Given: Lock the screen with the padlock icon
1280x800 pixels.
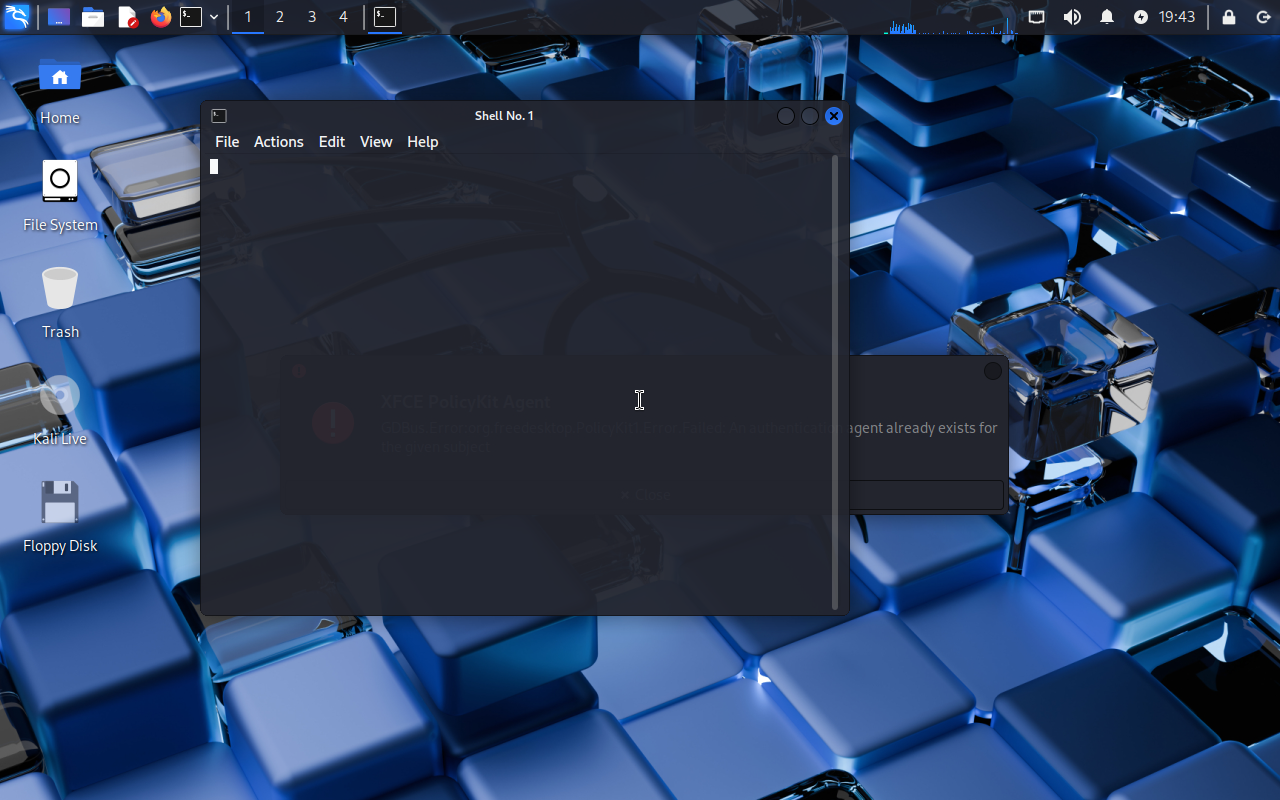Looking at the screenshot, I should [1229, 17].
